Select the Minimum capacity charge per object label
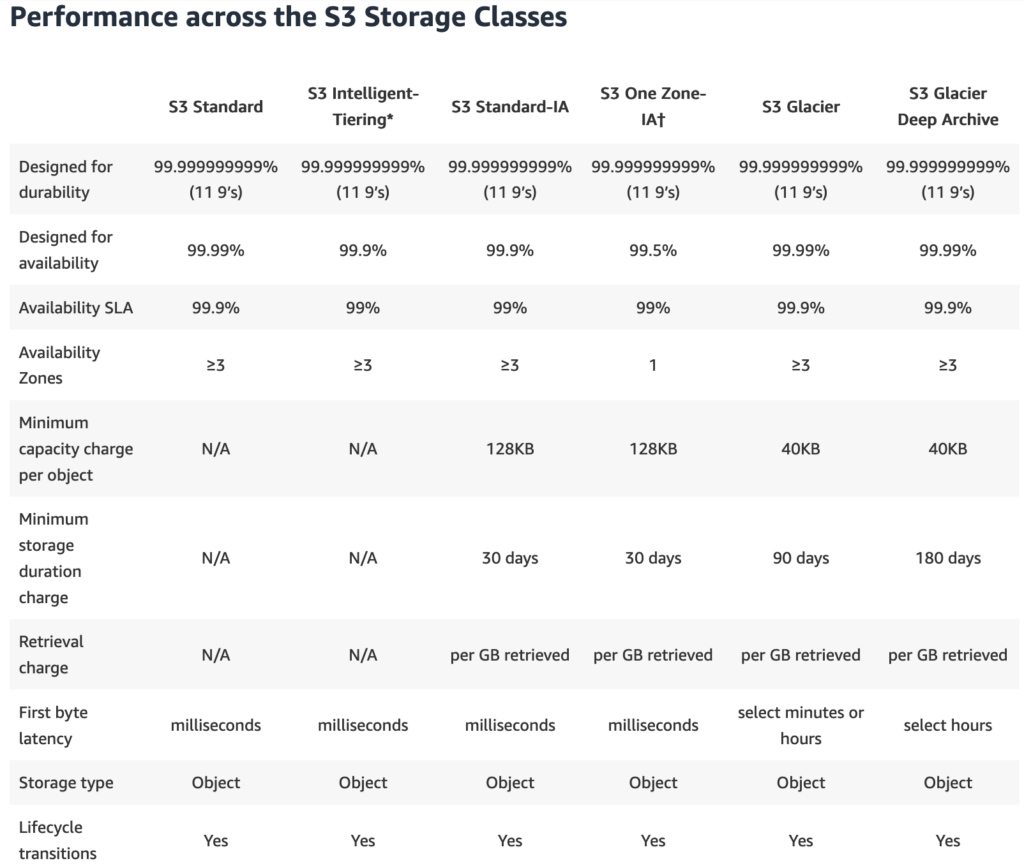Image resolution: width=1024 pixels, height=868 pixels. pyautogui.click(x=76, y=449)
